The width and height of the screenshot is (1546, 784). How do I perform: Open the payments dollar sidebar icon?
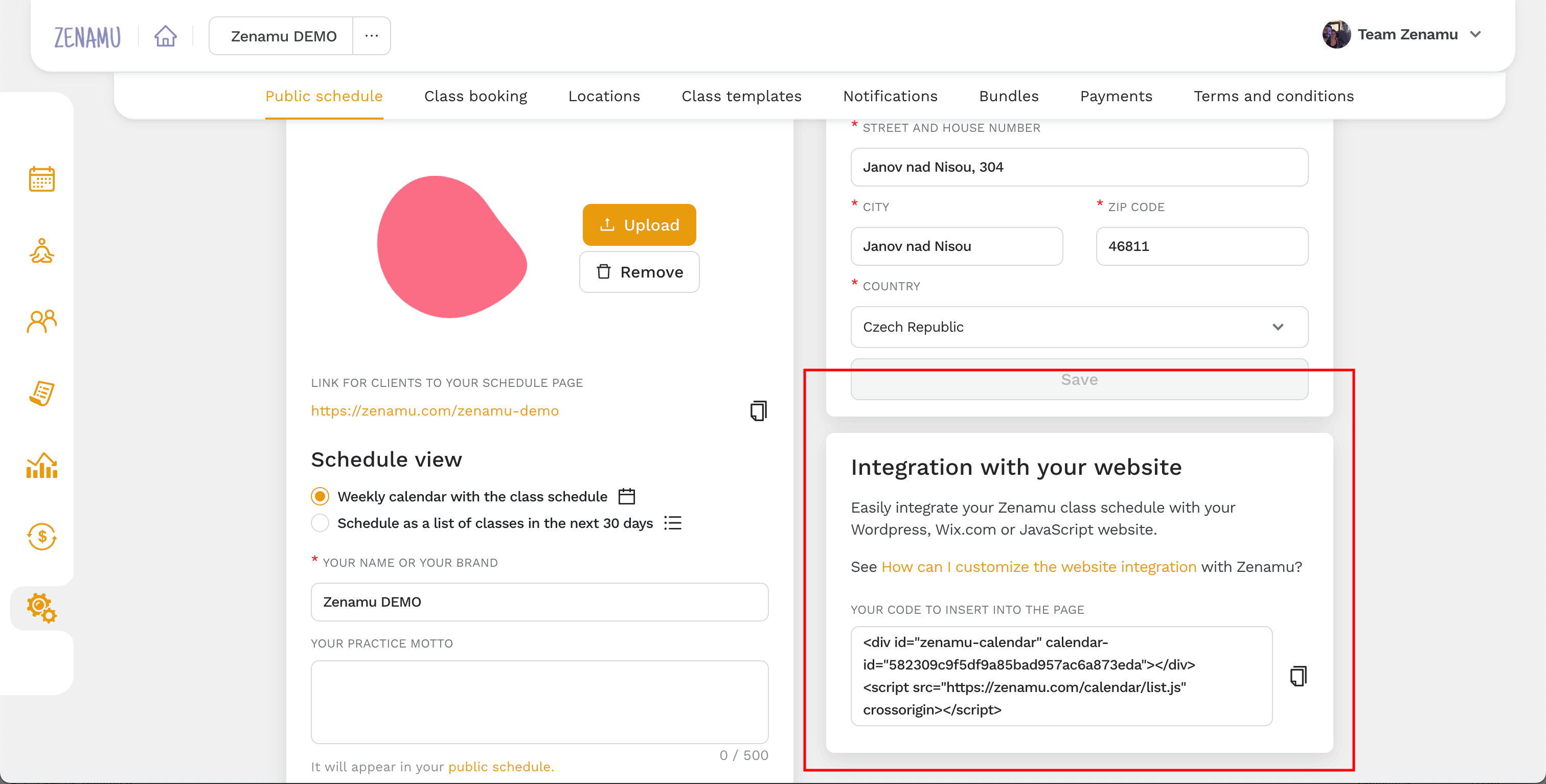pos(41,536)
